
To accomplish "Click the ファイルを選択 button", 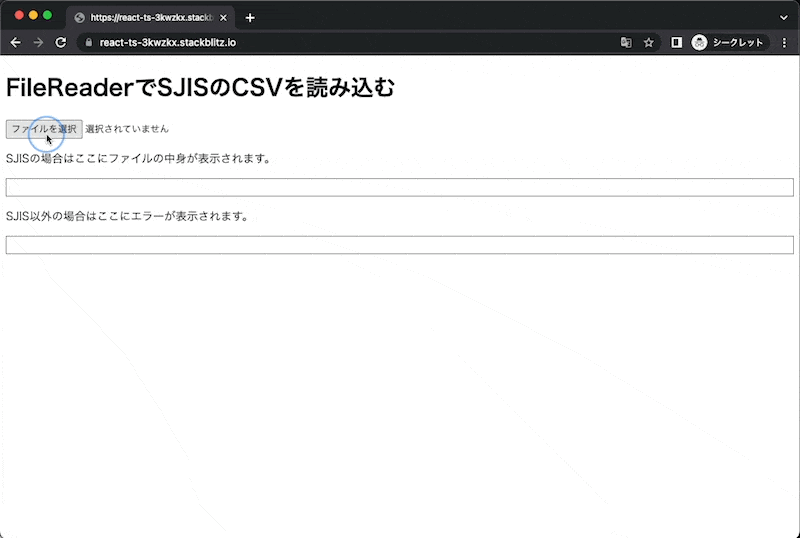I will [x=44, y=129].
